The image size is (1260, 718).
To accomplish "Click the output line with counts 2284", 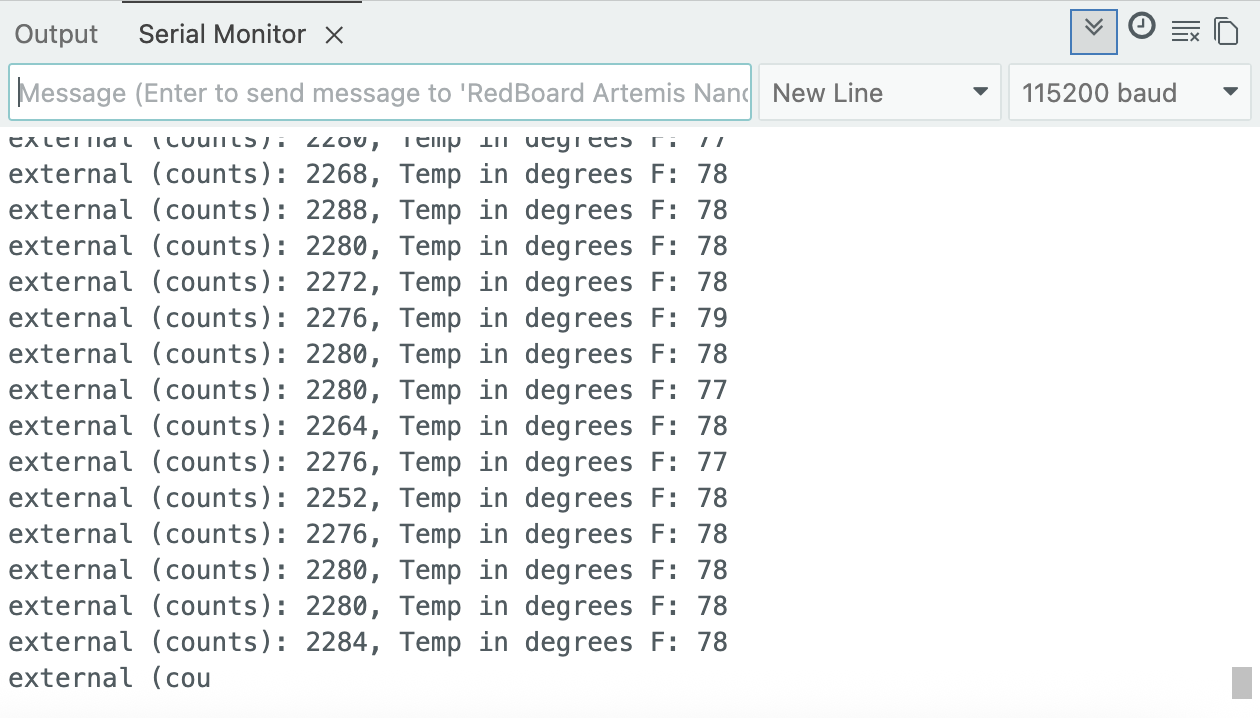I will pos(367,642).
